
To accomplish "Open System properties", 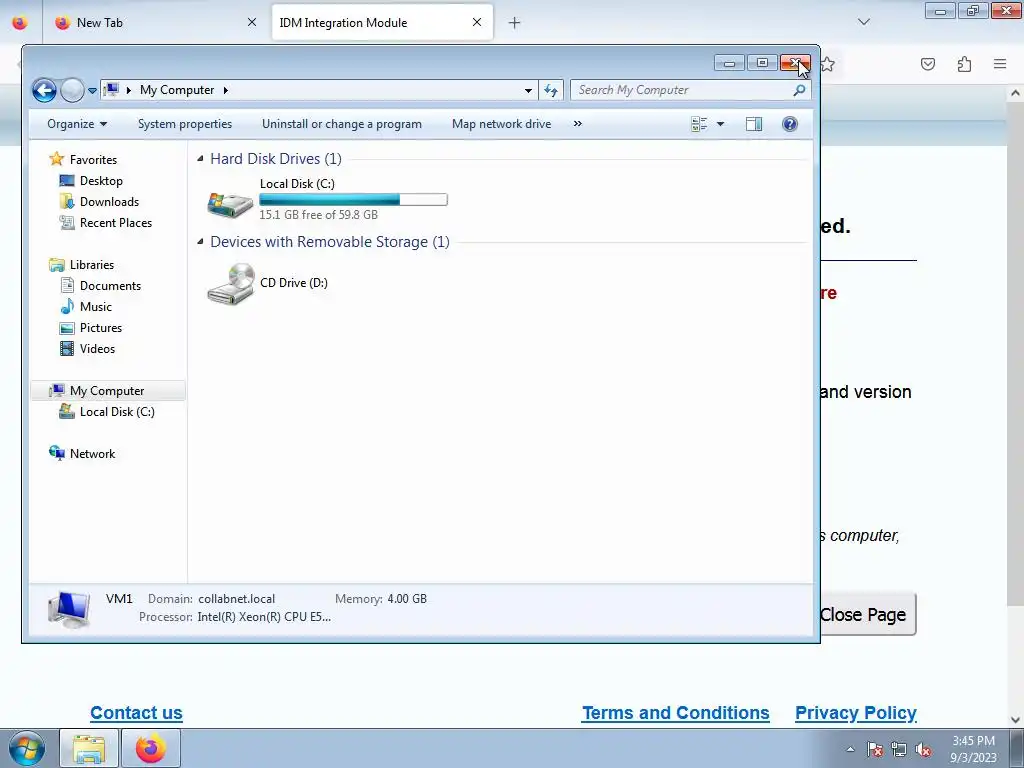I will [185, 124].
